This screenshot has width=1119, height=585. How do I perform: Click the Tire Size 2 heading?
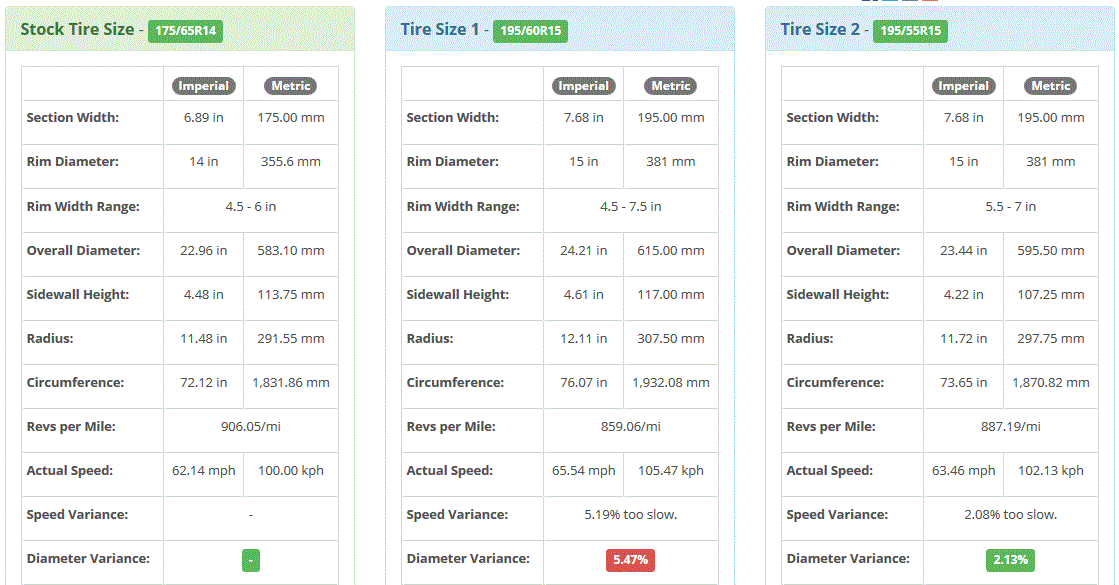820,29
